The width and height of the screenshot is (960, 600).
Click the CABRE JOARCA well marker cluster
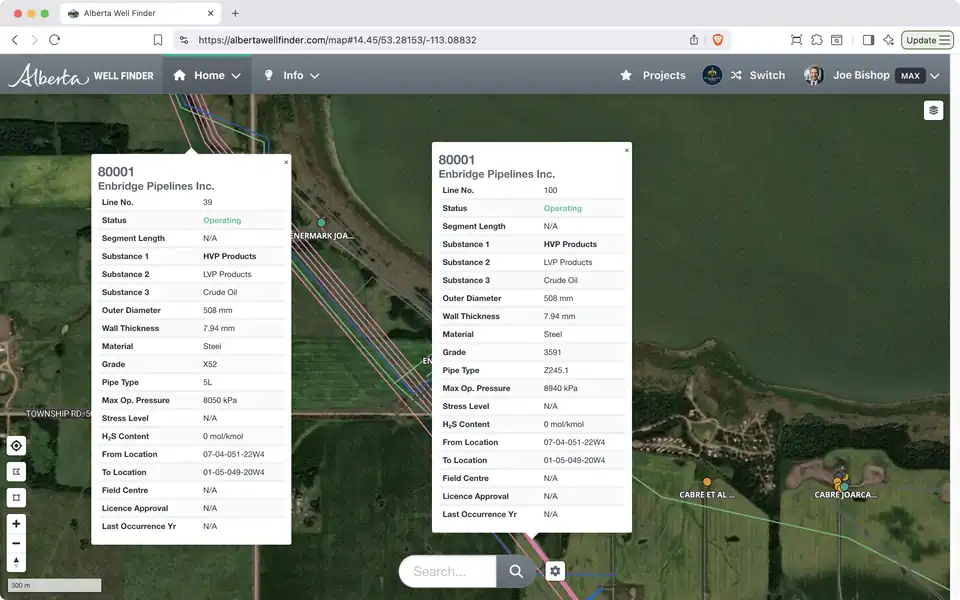point(841,481)
